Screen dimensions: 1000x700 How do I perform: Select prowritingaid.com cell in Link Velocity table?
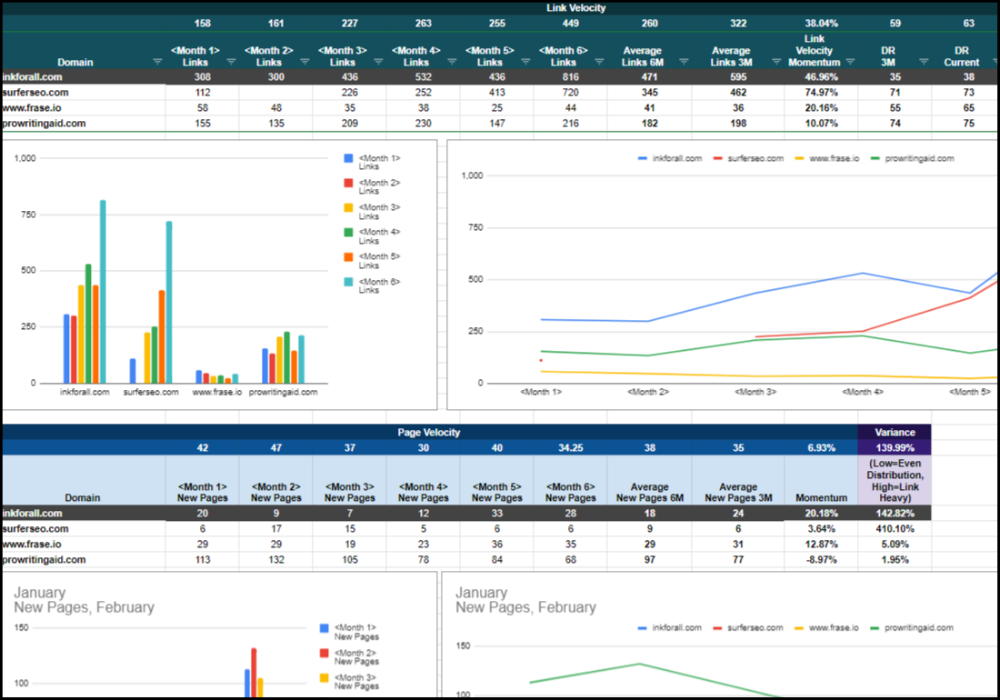pos(83,124)
